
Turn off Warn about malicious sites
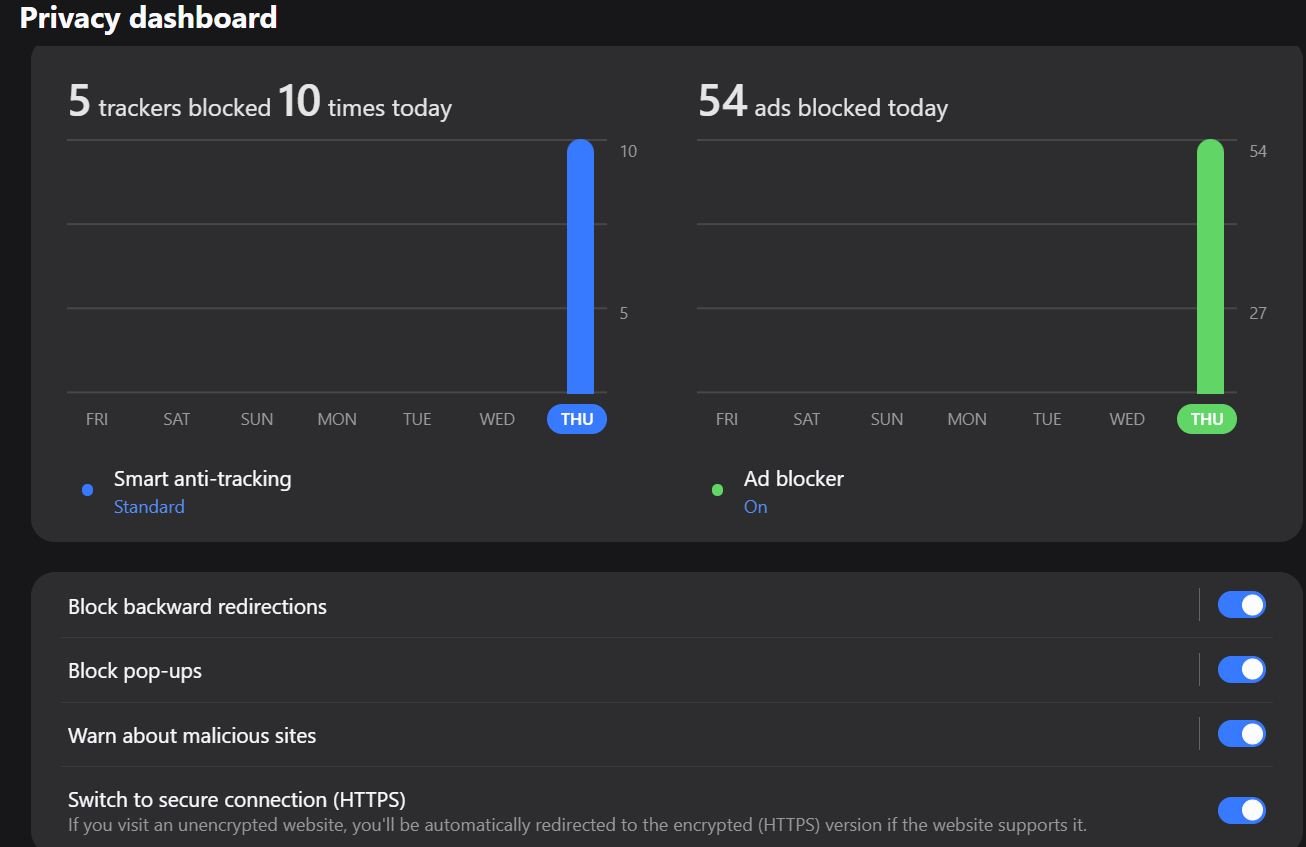click(x=1241, y=734)
